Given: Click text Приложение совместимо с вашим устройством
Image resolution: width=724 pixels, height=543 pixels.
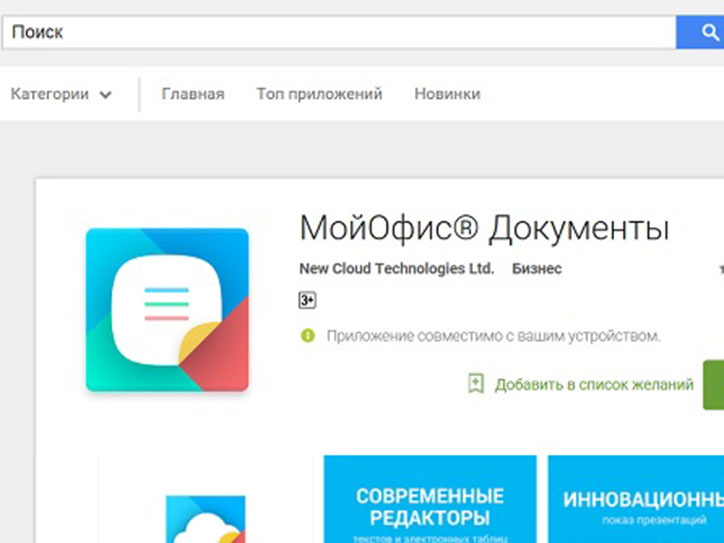Looking at the screenshot, I should [494, 336].
